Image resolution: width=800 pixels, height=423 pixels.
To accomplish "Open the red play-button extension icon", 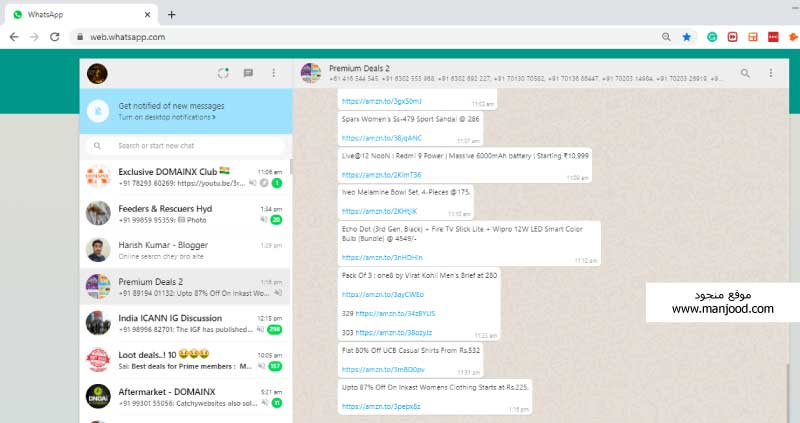I will 733,37.
